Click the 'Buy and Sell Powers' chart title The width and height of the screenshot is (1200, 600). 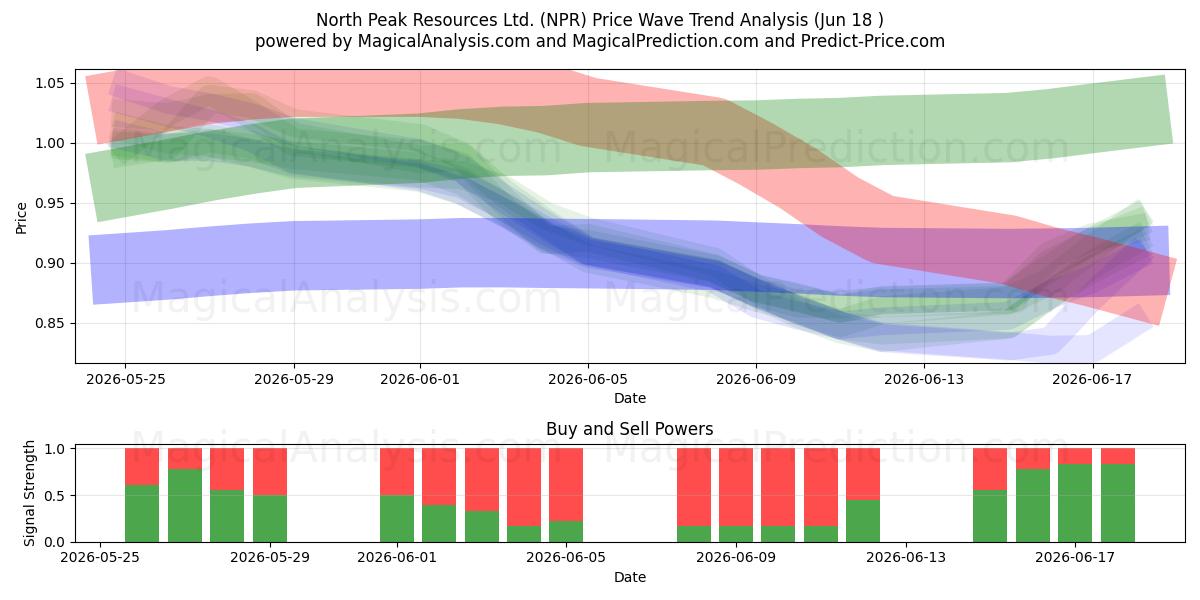tap(630, 429)
